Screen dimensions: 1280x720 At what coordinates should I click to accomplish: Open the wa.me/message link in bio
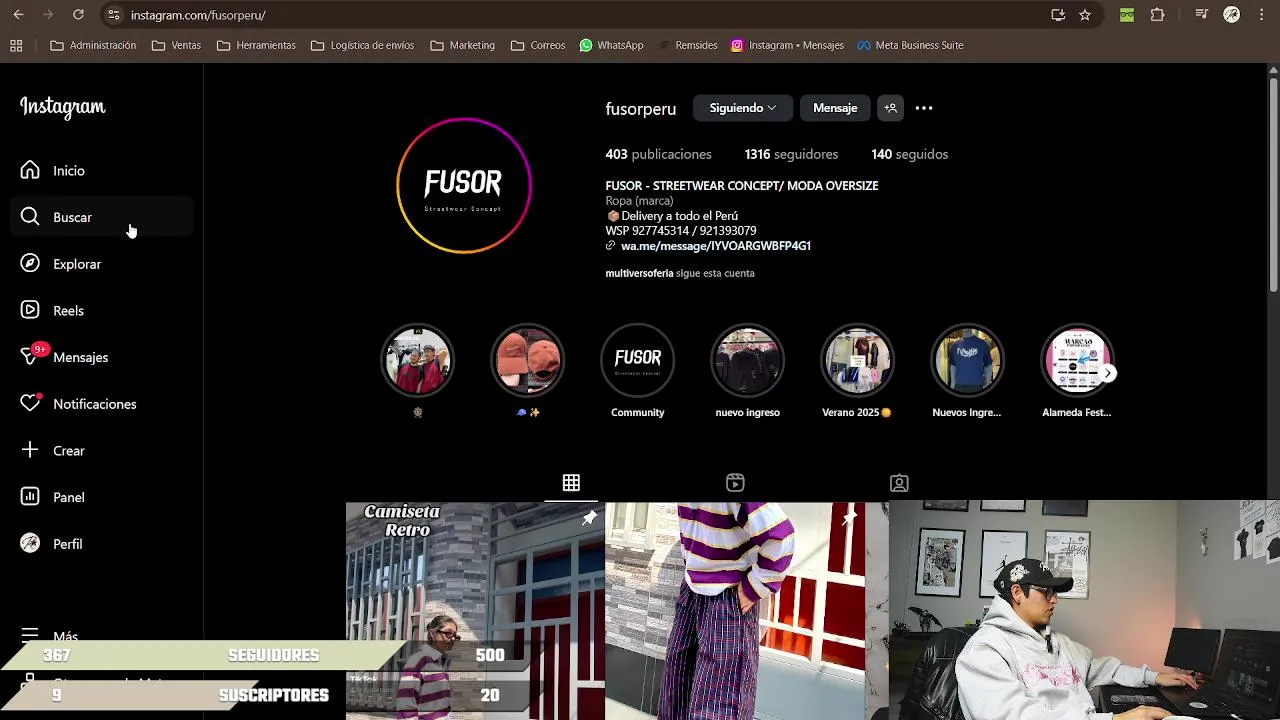coord(715,246)
